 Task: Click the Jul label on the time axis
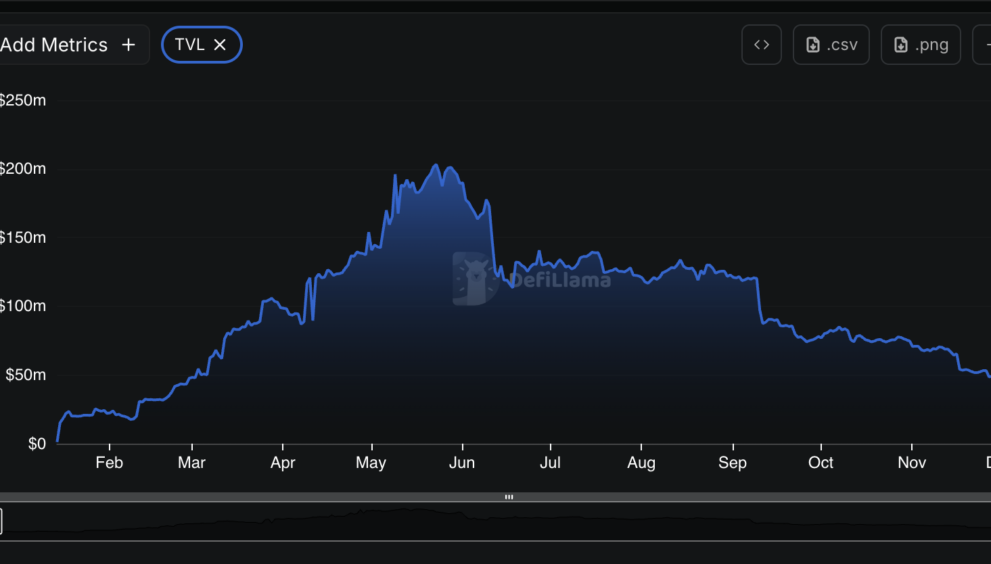tap(550, 463)
